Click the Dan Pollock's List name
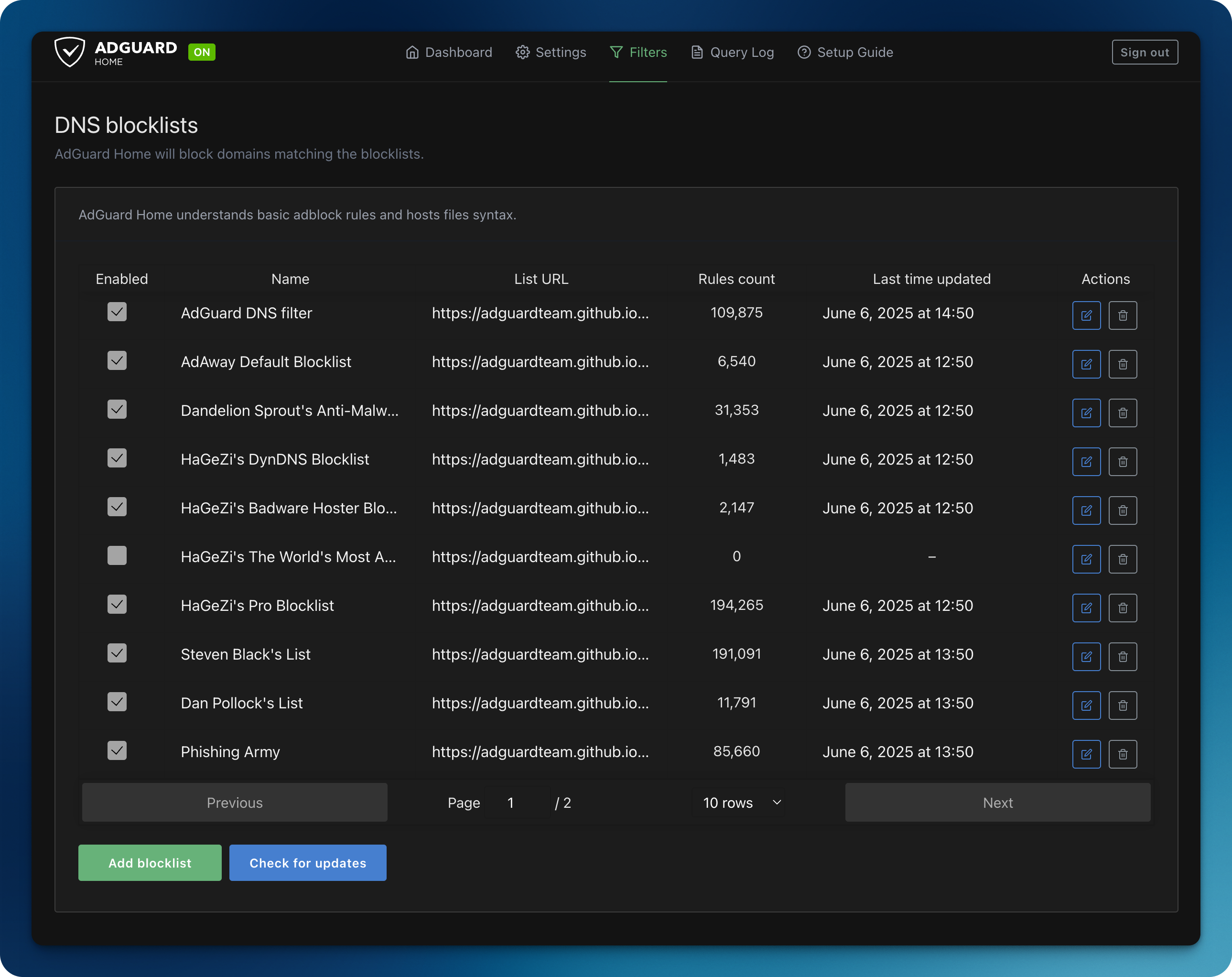The width and height of the screenshot is (1232, 977). click(242, 703)
